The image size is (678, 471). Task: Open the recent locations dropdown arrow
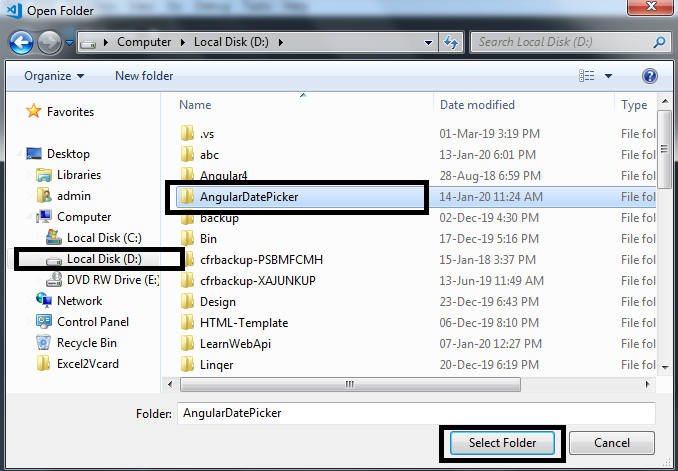click(69, 42)
